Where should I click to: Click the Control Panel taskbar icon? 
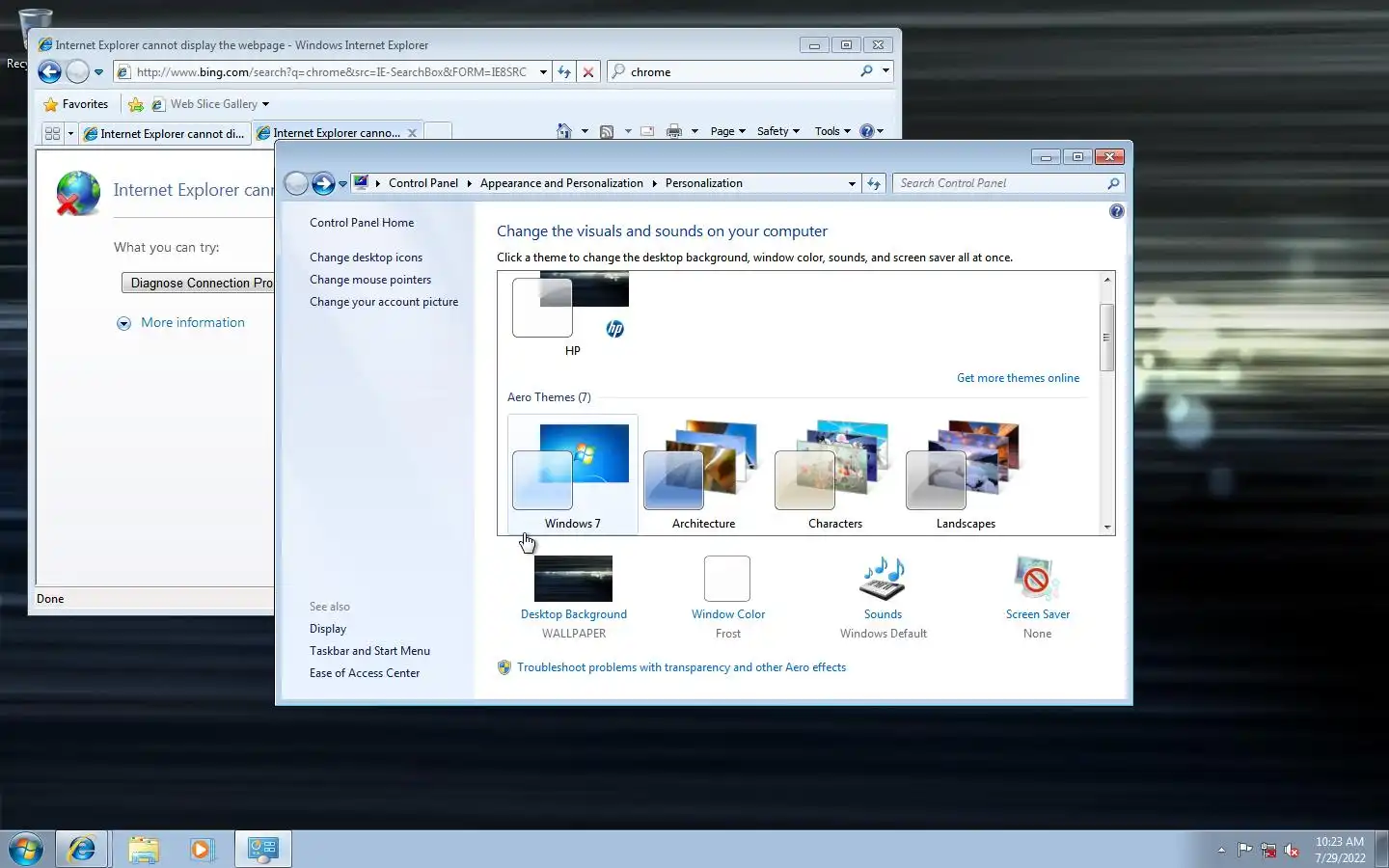262,849
